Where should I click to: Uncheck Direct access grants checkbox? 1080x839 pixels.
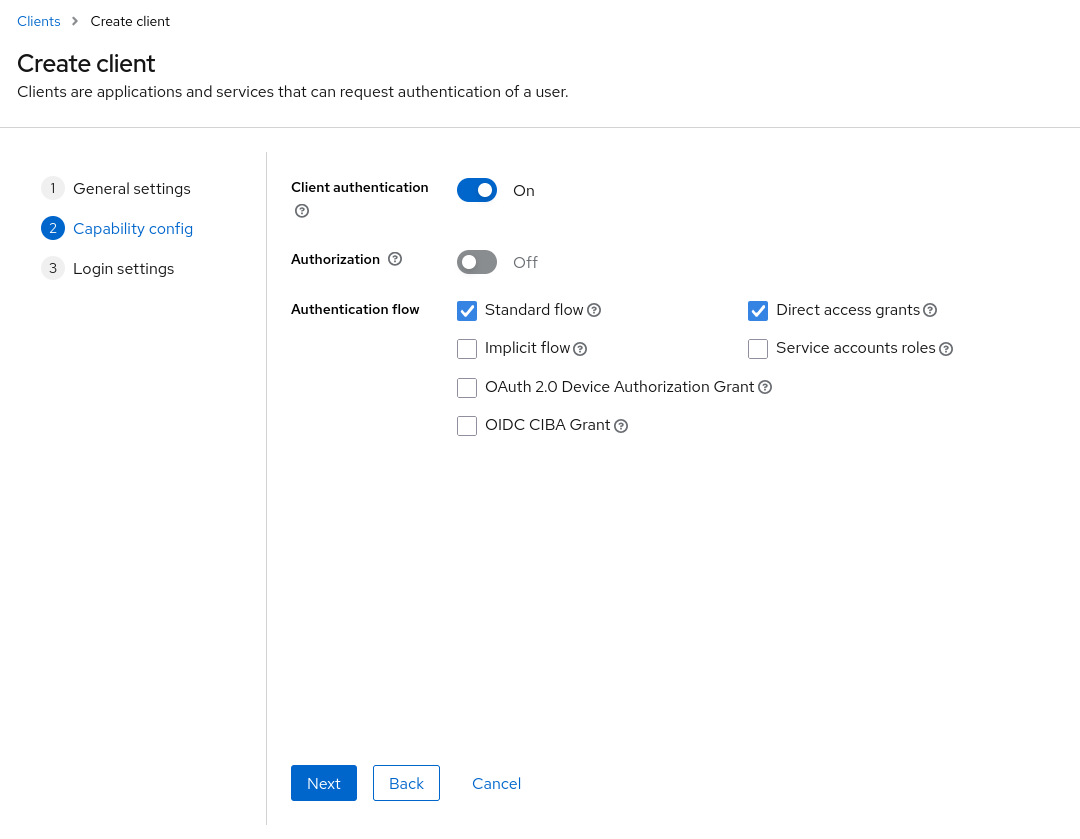(x=758, y=311)
